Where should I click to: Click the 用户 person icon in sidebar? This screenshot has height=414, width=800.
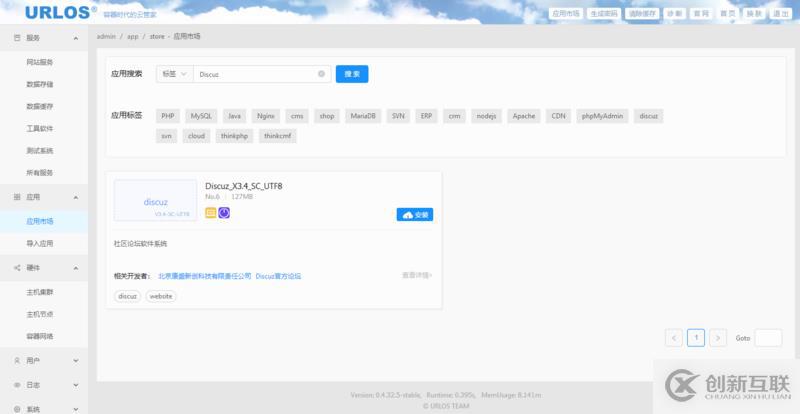tap(17, 360)
